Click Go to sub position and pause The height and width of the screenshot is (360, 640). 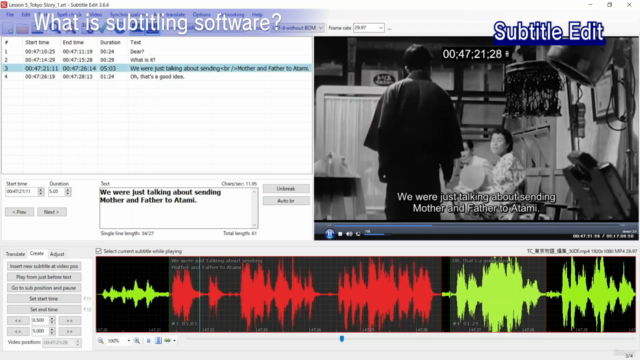(x=44, y=288)
